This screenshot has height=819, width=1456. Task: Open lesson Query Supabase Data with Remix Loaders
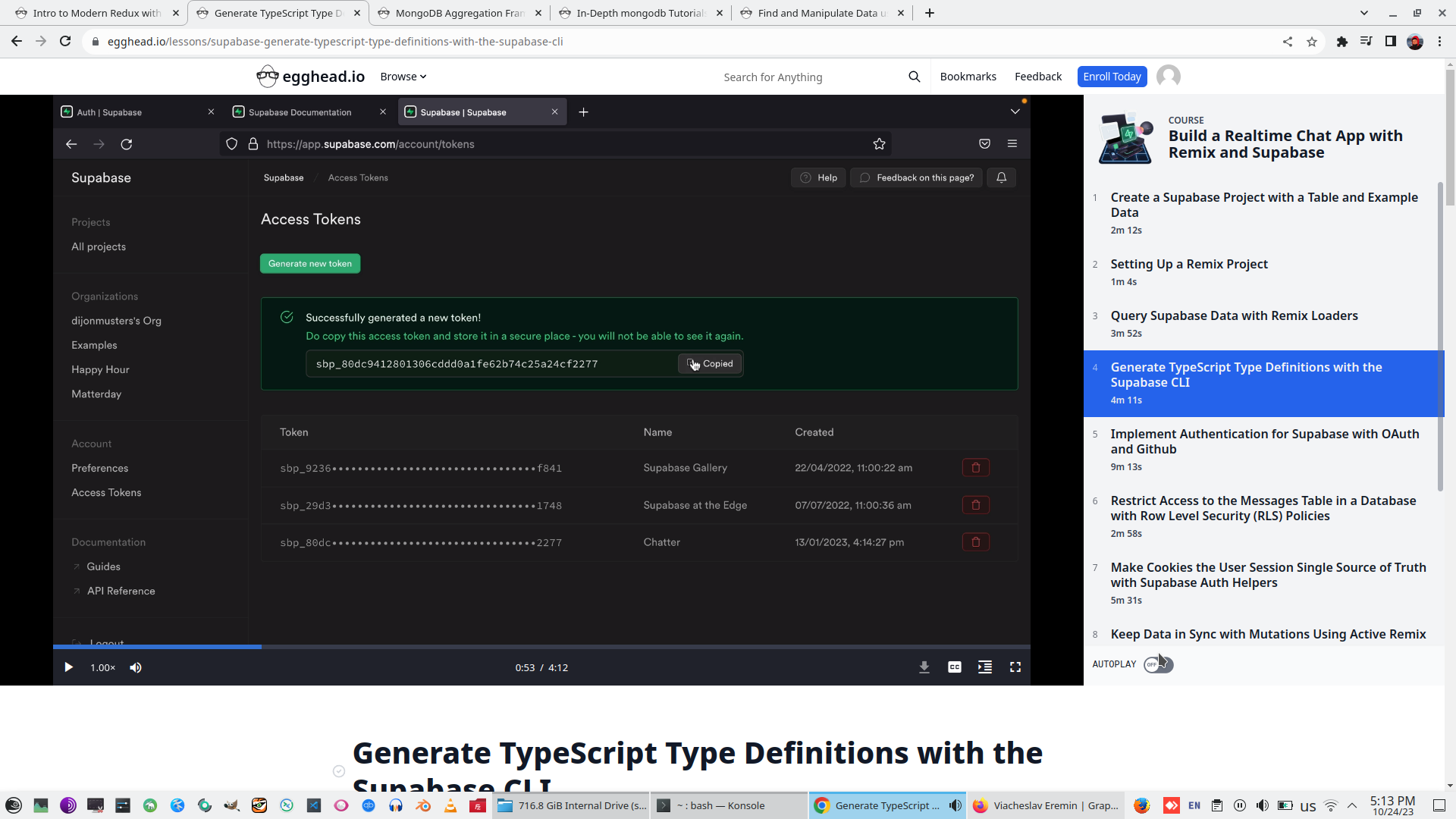pos(1234,315)
